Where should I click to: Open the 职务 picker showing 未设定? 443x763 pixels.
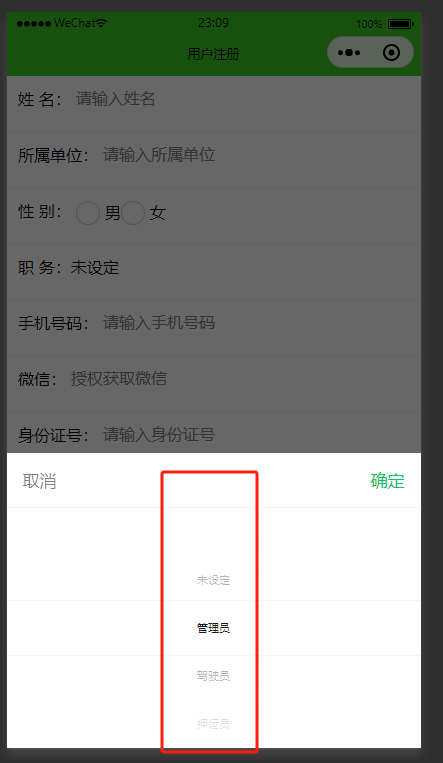point(95,268)
